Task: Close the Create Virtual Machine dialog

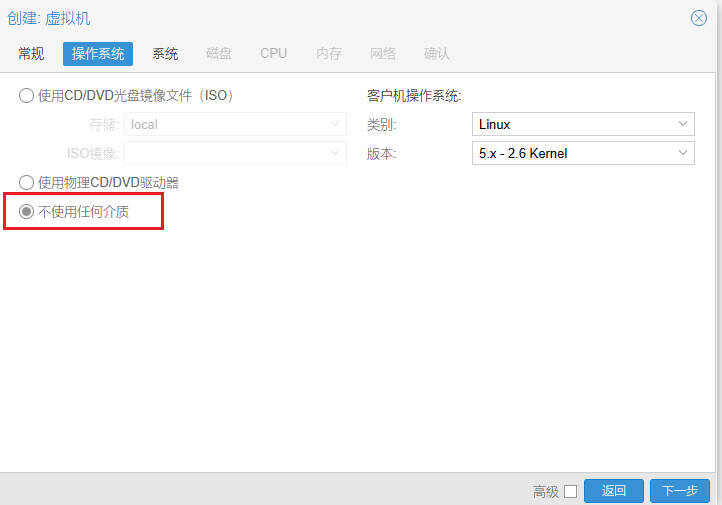Action: [699, 18]
